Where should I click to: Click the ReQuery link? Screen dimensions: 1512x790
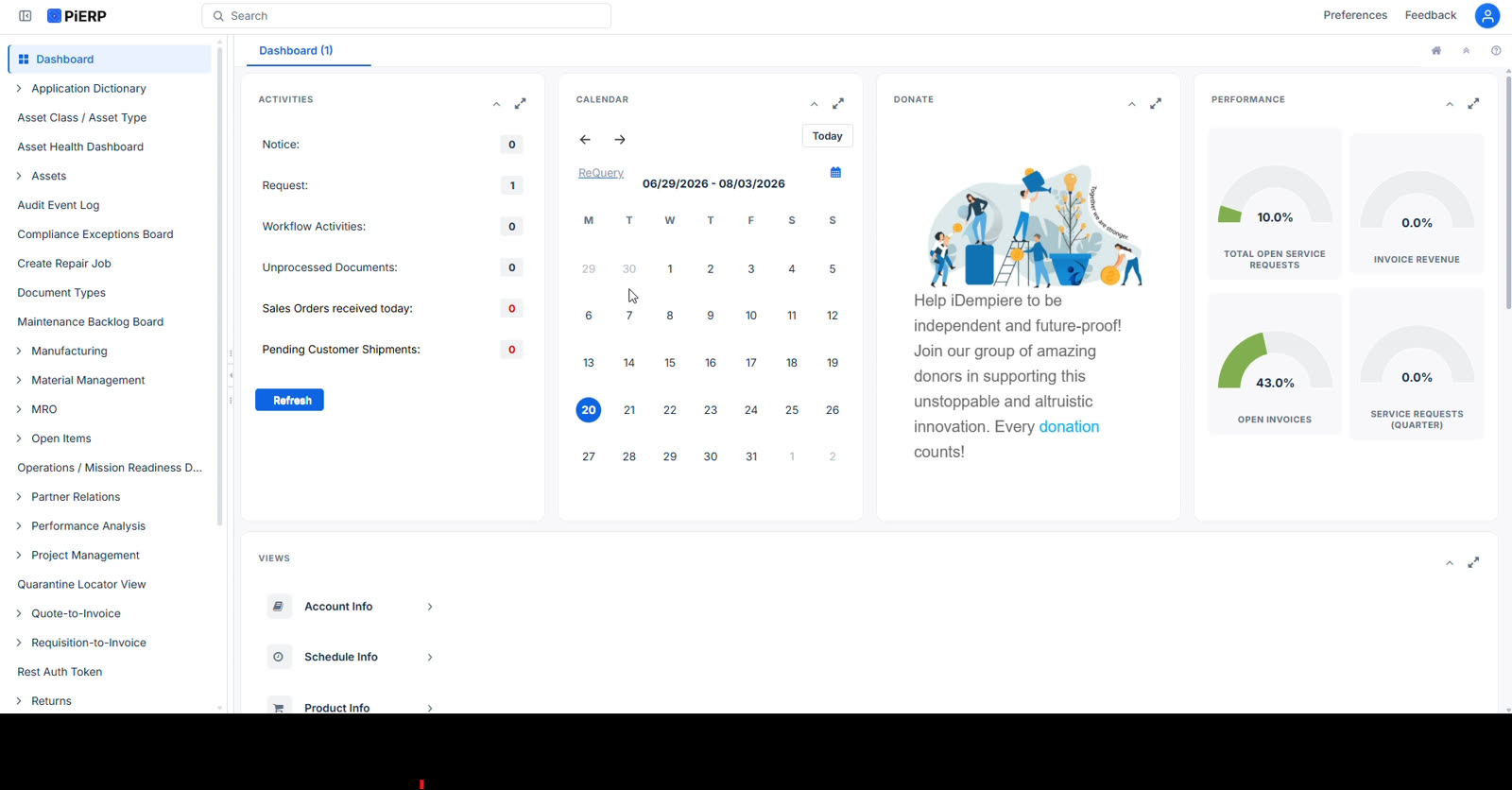point(601,173)
